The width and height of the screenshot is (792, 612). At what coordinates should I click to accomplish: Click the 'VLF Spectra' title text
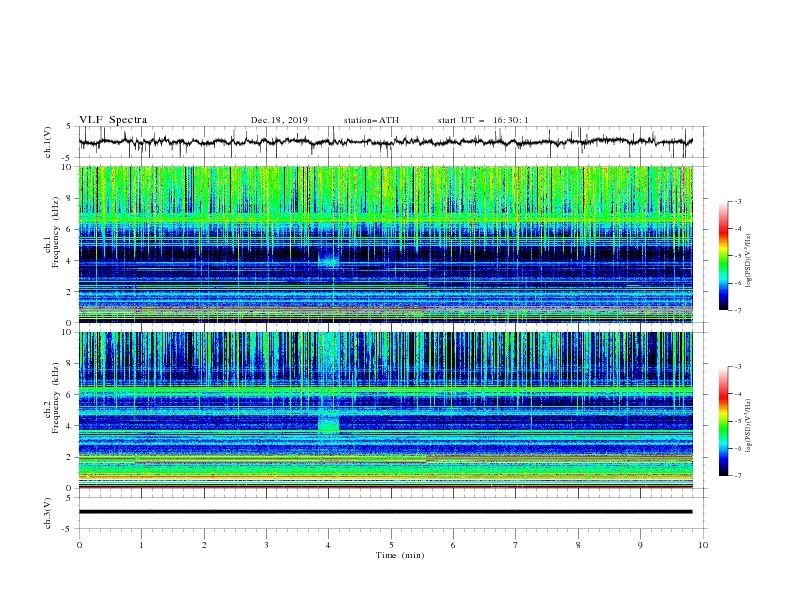point(113,120)
